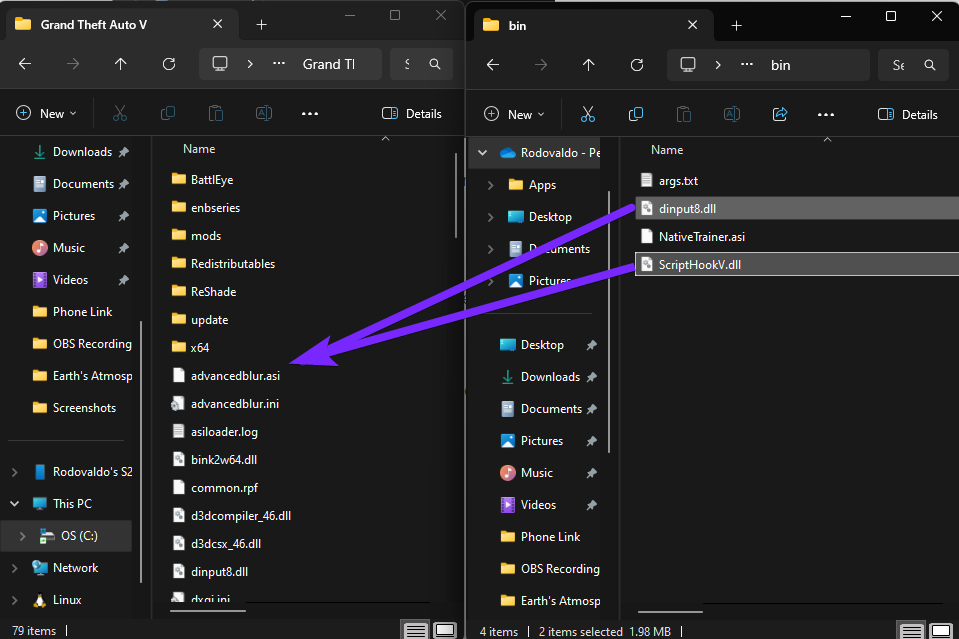Image resolution: width=959 pixels, height=639 pixels.
Task: Open Videos in Grand Theft Auto V sidebar
Action: [80, 279]
